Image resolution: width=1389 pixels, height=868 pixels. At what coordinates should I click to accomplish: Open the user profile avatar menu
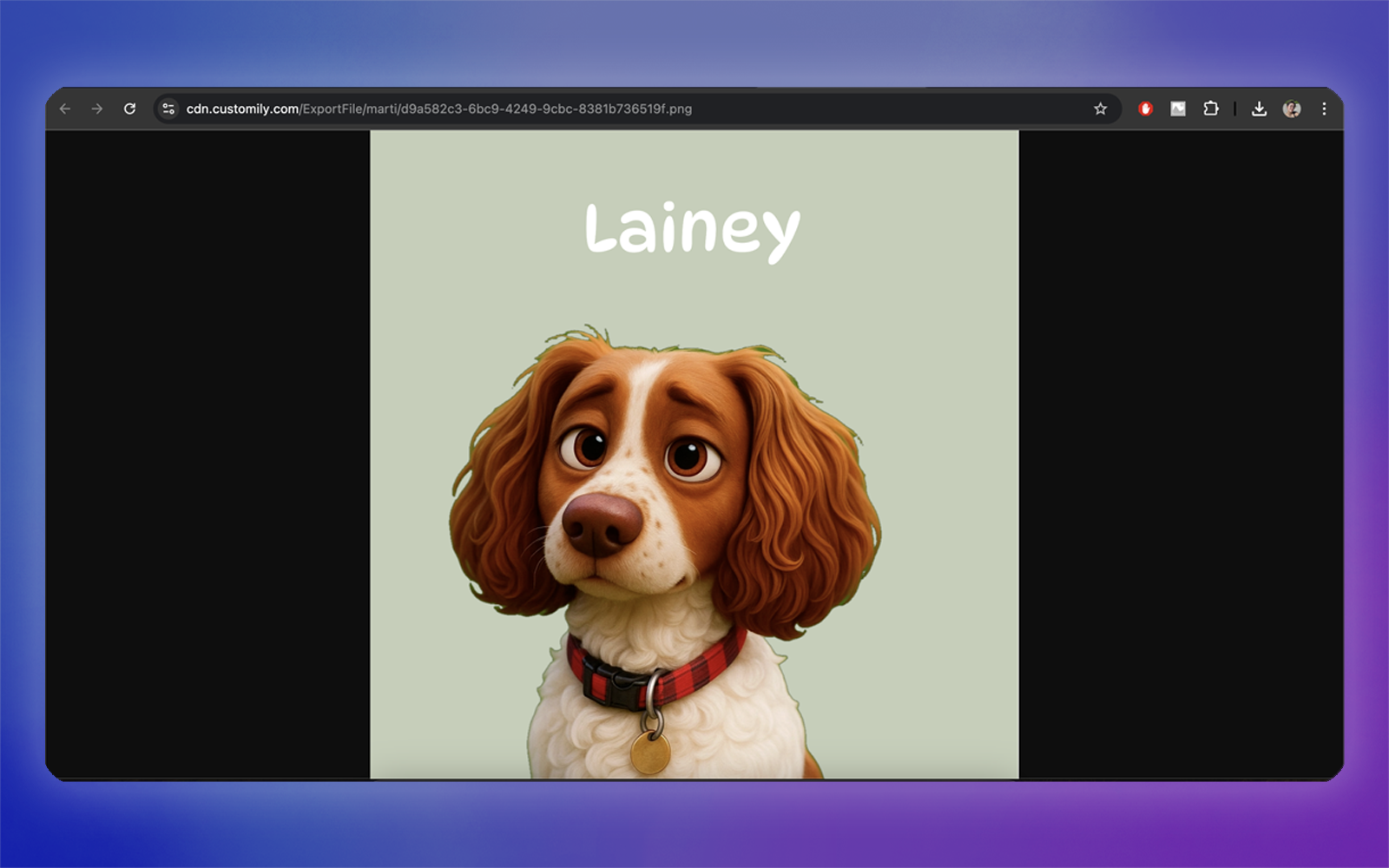click(1292, 108)
